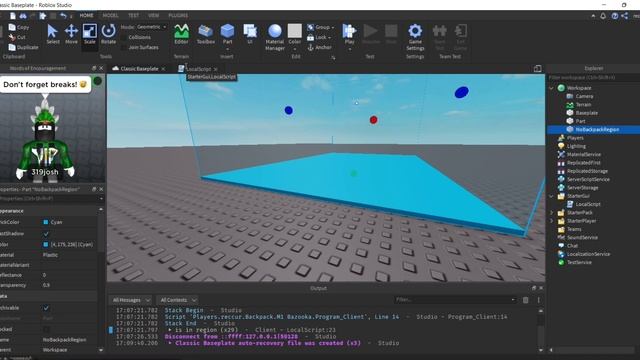Viewport: 640px width, 360px height.
Task: Open the PLUGINS ribbon tab
Action: pyautogui.click(x=178, y=16)
